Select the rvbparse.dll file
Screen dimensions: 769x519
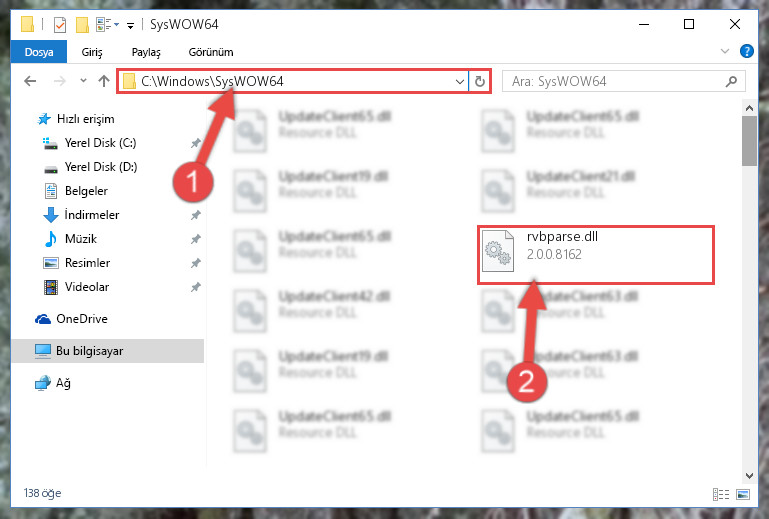point(595,255)
